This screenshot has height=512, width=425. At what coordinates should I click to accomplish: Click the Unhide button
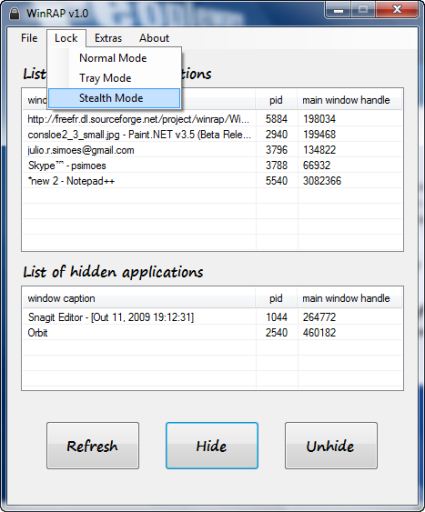tap(331, 446)
